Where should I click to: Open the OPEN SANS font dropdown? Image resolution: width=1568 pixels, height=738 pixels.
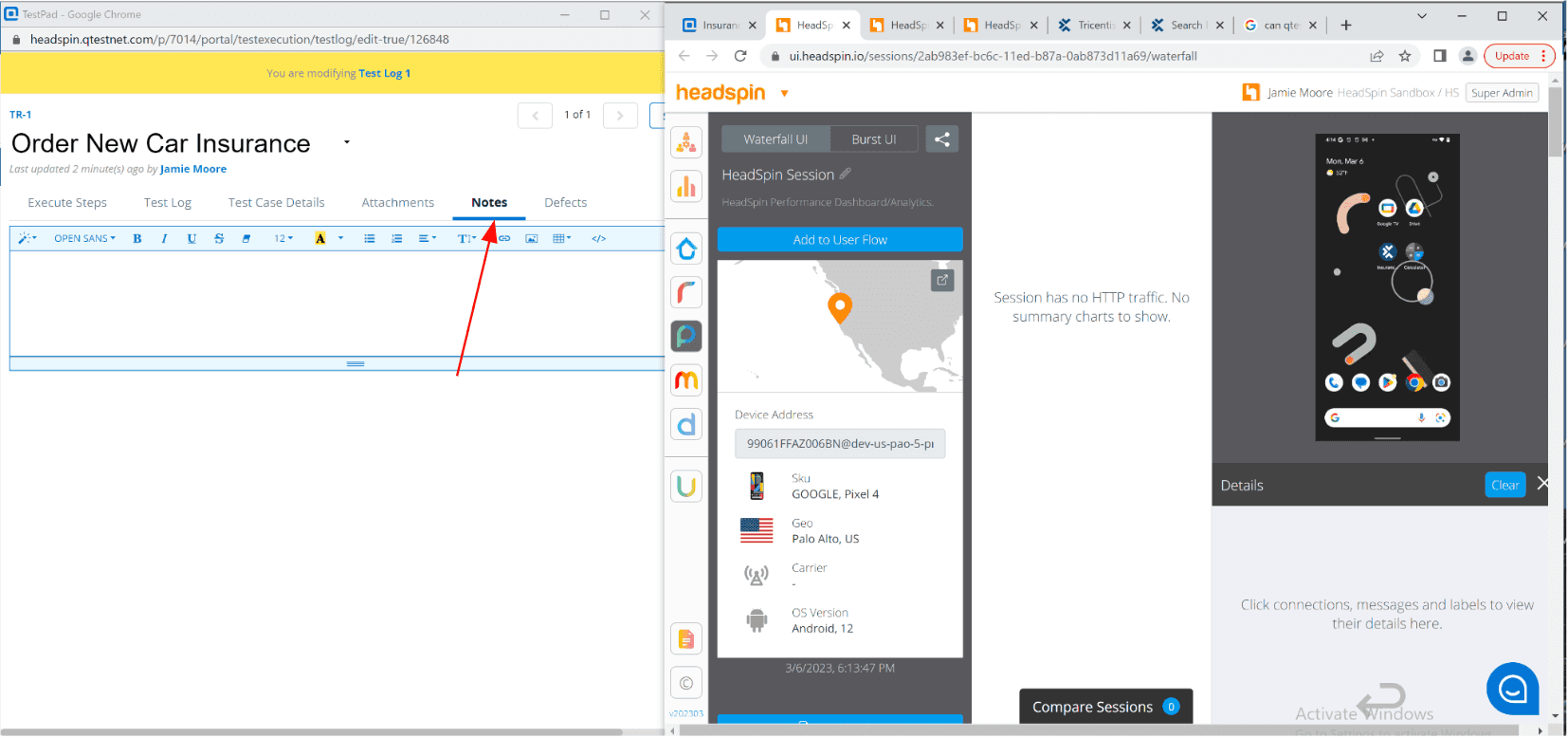point(84,239)
